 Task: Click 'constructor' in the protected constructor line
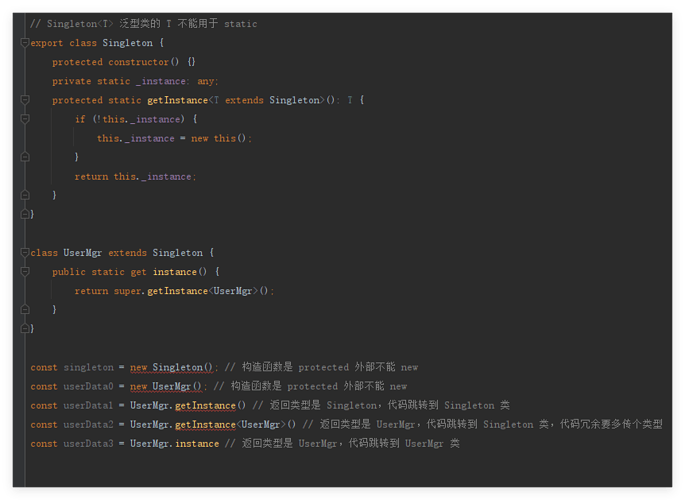pos(138,62)
